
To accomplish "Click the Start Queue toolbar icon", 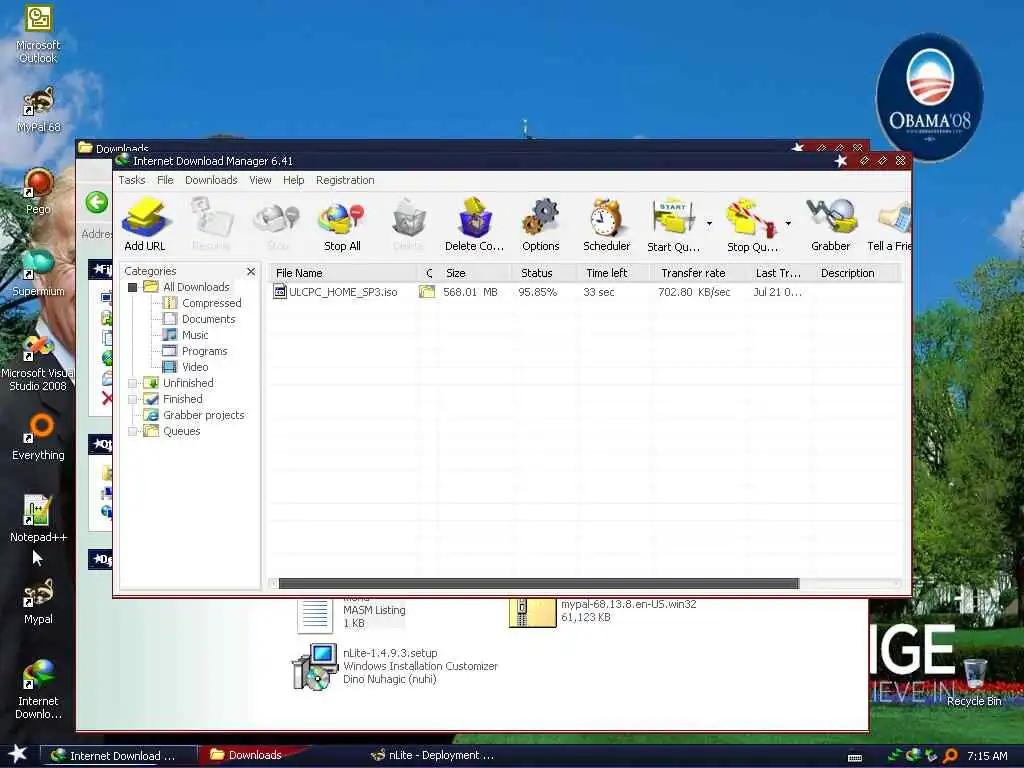I will pyautogui.click(x=673, y=224).
